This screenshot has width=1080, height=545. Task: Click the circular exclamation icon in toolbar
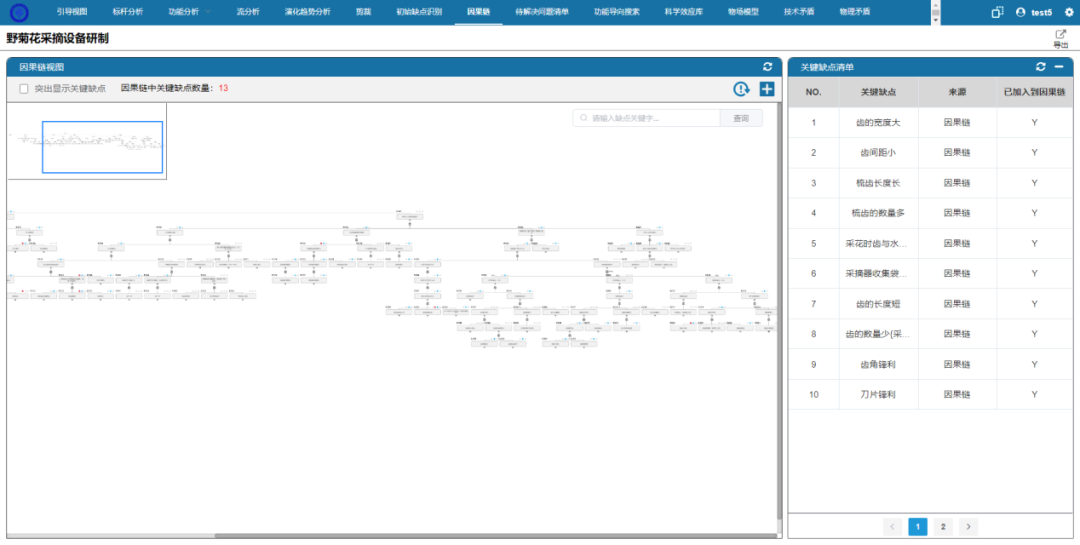[x=741, y=89]
